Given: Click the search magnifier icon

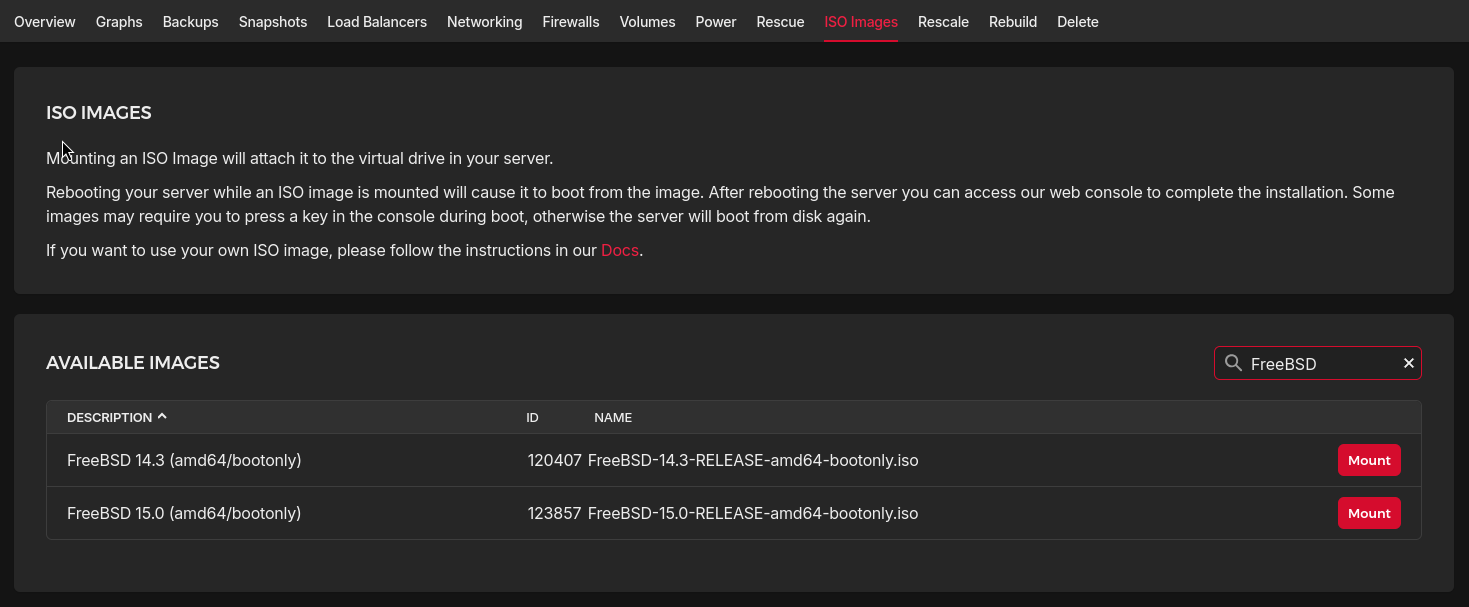Looking at the screenshot, I should click(x=1234, y=363).
